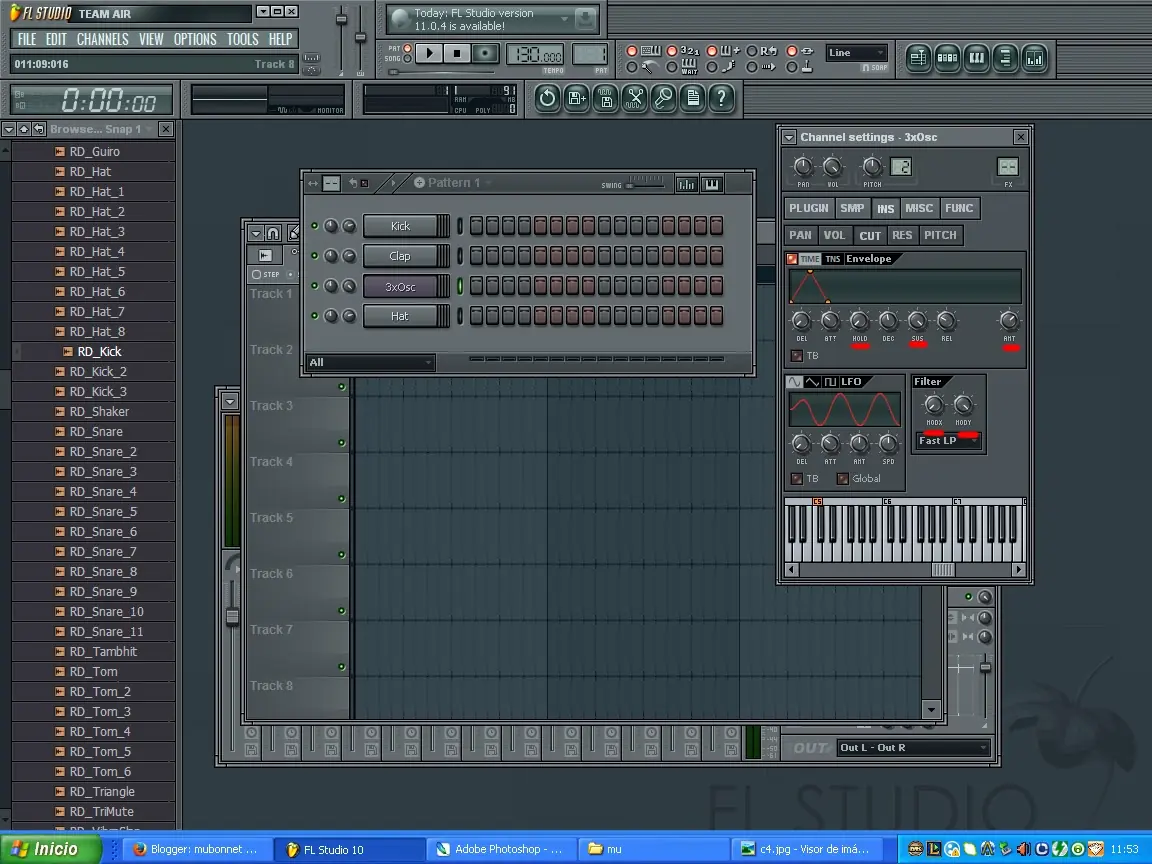Click the export wave file icon
The height and width of the screenshot is (864, 1152).
(x=605, y=98)
